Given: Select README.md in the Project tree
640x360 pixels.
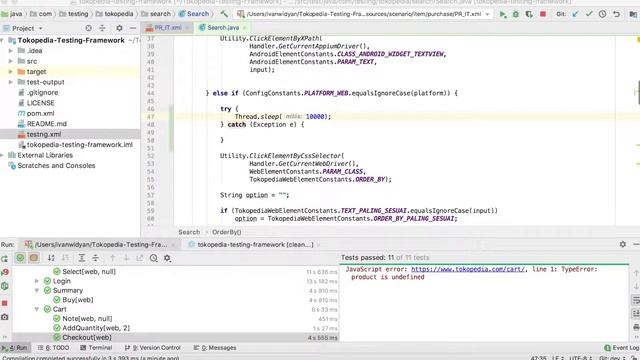Looking at the screenshot, I should click(47, 124).
